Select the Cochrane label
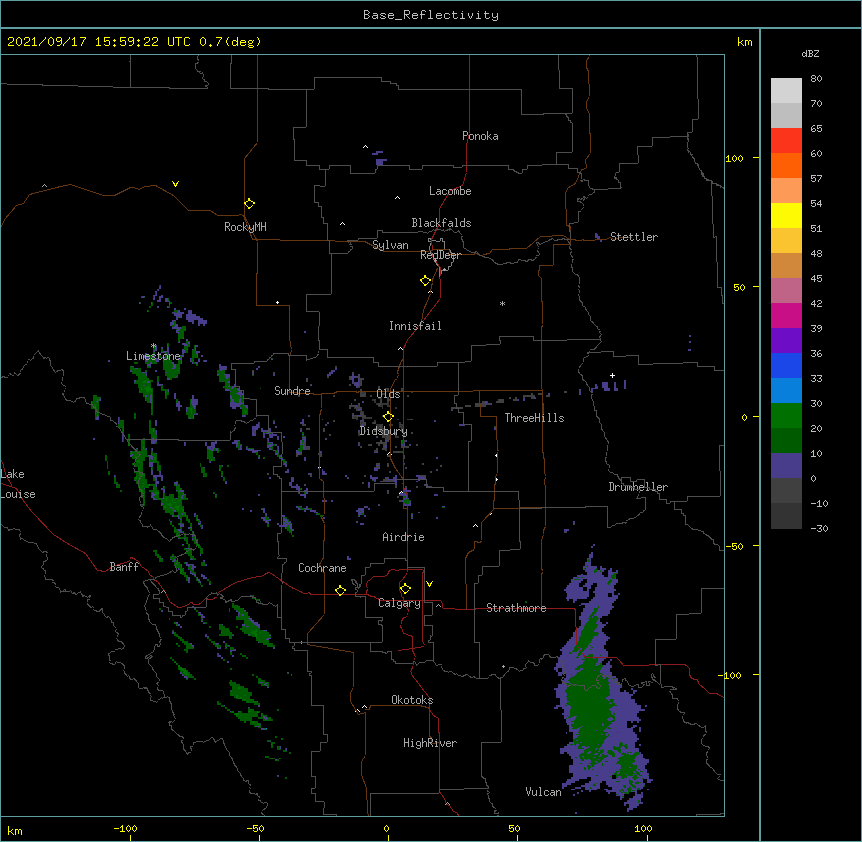Screen dimensions: 862x842 (x=322, y=568)
